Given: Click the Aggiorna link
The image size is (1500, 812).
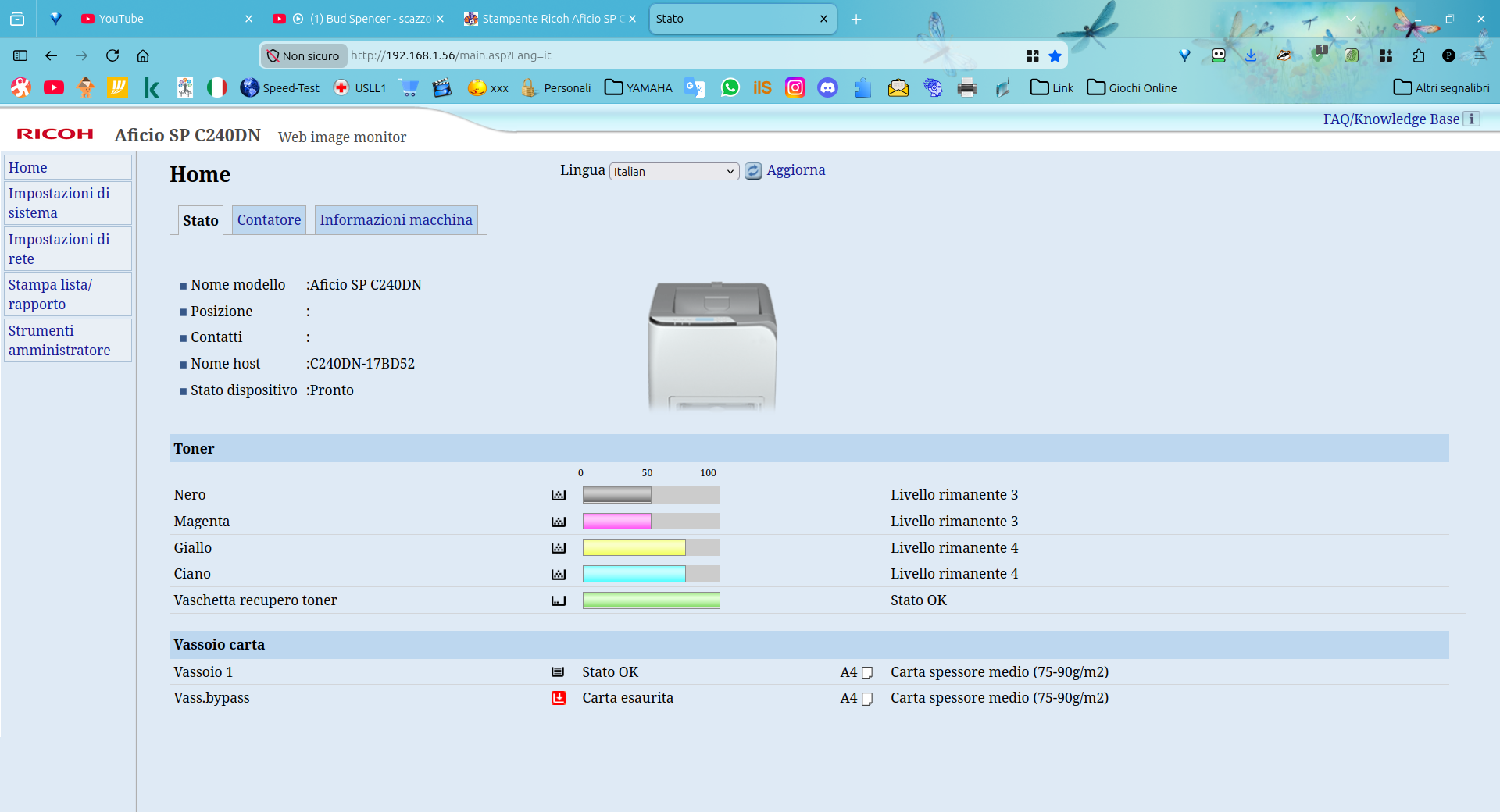Looking at the screenshot, I should [x=796, y=170].
